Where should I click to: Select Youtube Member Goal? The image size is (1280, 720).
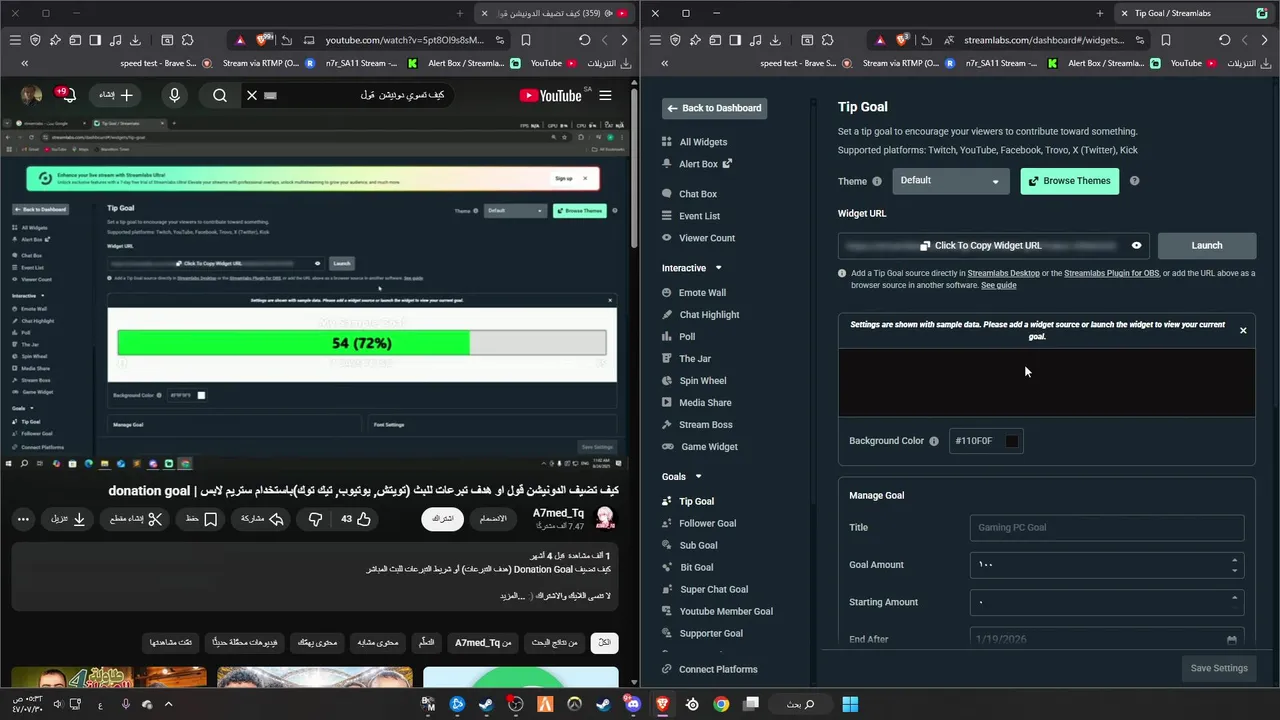[x=717, y=611]
